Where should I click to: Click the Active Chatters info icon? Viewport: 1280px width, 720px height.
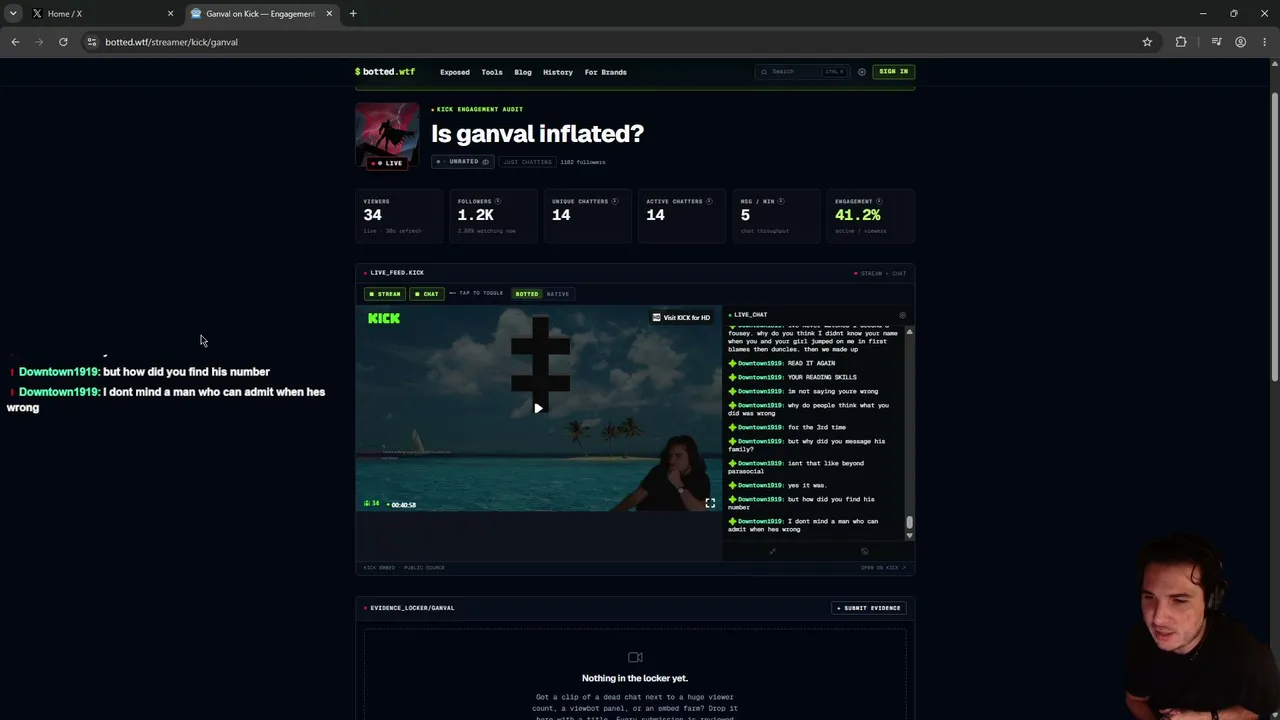pos(709,201)
